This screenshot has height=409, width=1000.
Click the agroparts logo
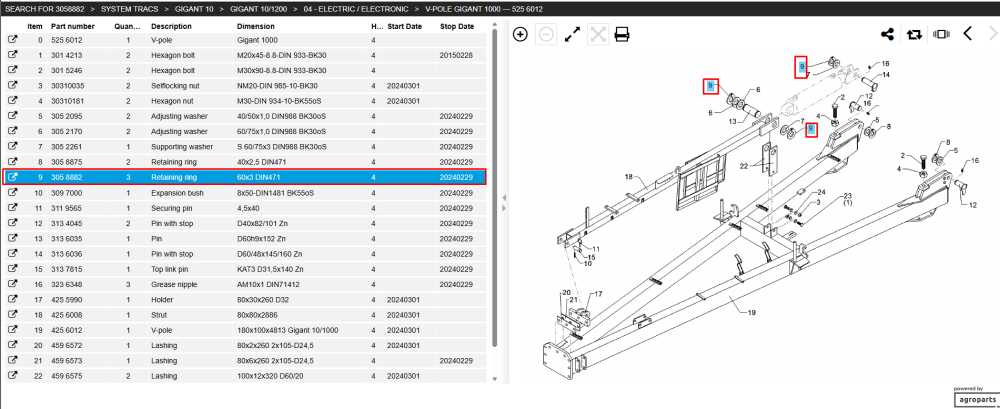coord(976,399)
